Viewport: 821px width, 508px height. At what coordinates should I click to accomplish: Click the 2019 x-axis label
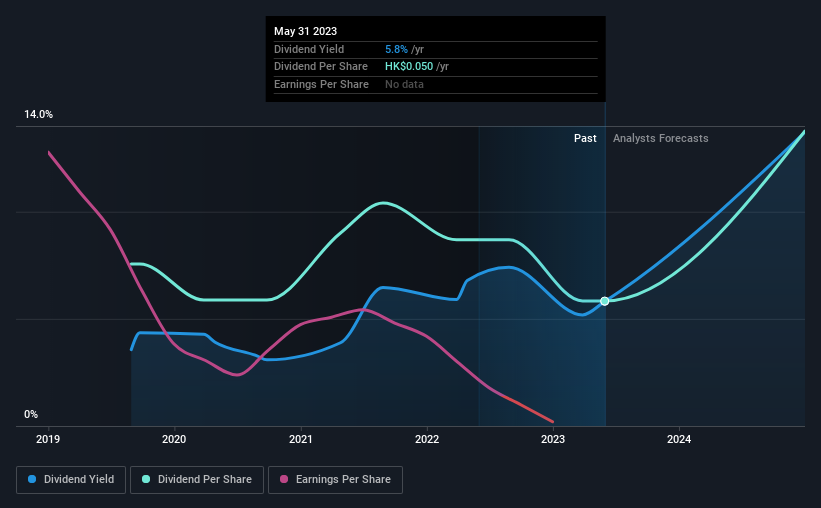pyautogui.click(x=48, y=439)
